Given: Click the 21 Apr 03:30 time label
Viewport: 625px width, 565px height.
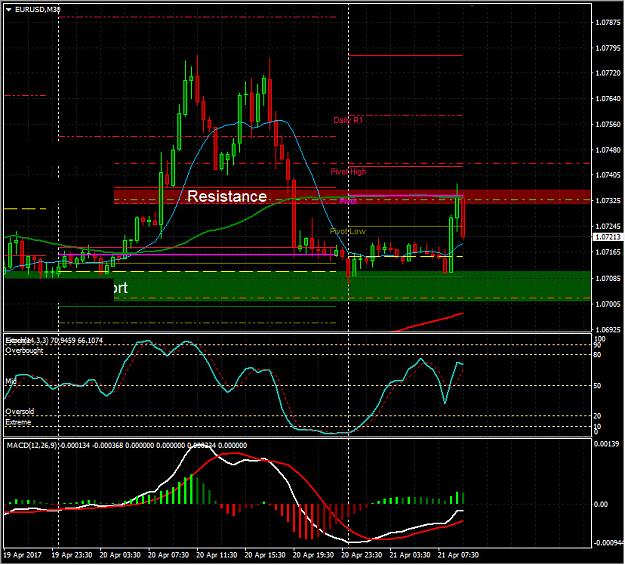Looking at the screenshot, I should (410, 555).
